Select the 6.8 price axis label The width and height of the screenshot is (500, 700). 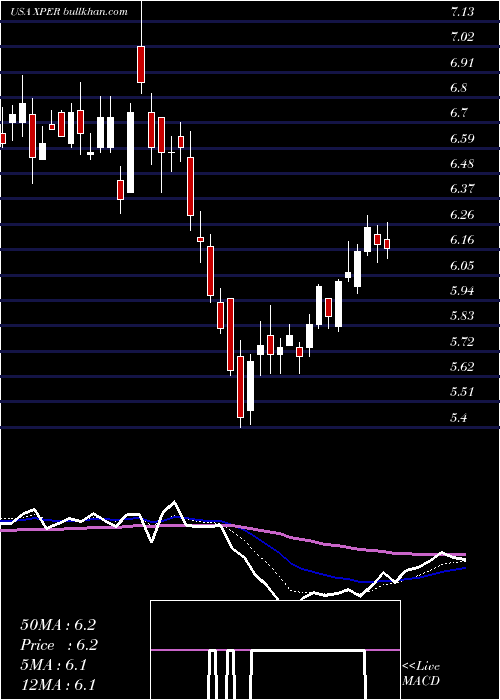click(x=459, y=88)
